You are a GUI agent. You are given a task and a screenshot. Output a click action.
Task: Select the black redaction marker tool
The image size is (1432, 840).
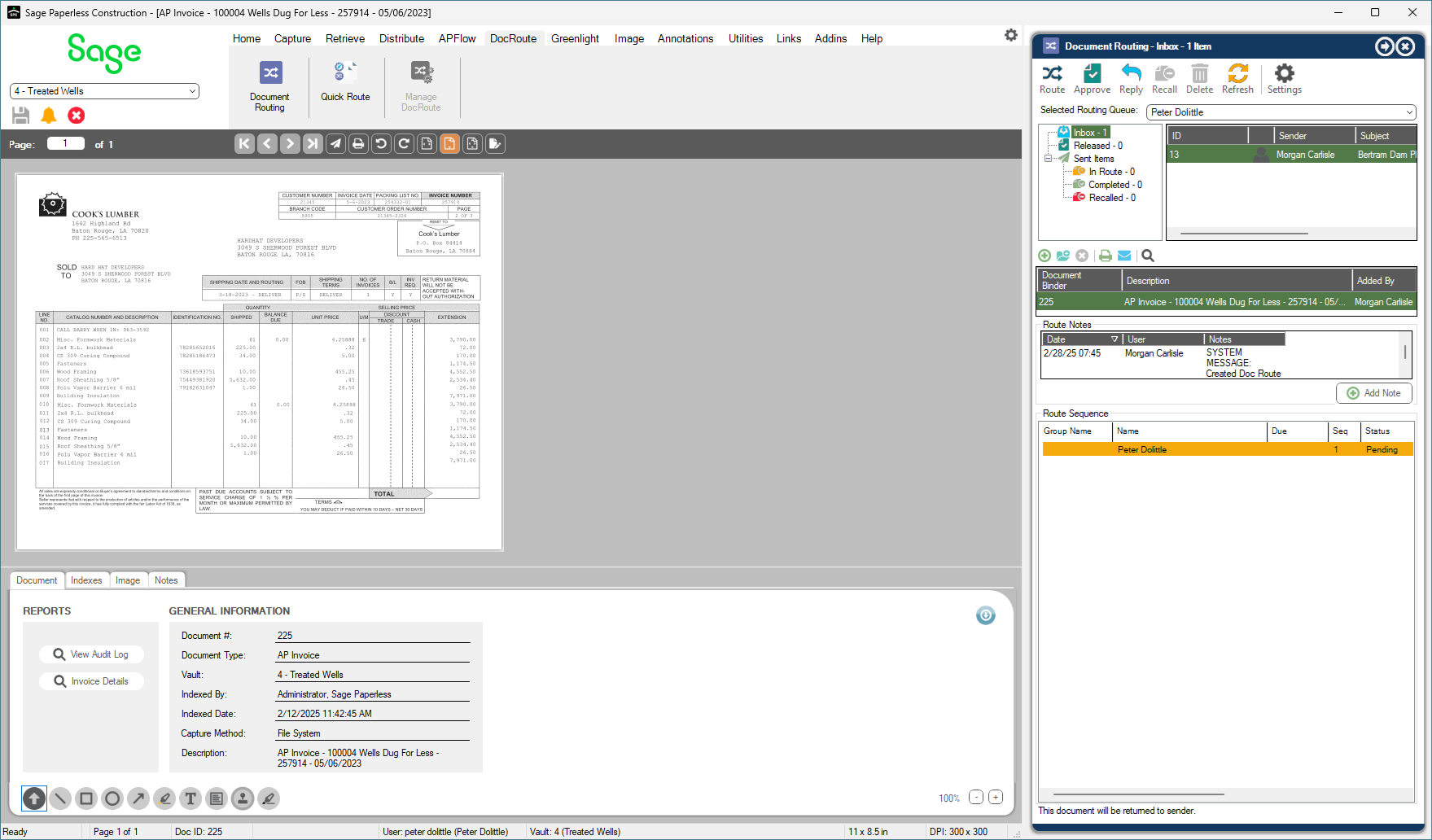[x=269, y=798]
